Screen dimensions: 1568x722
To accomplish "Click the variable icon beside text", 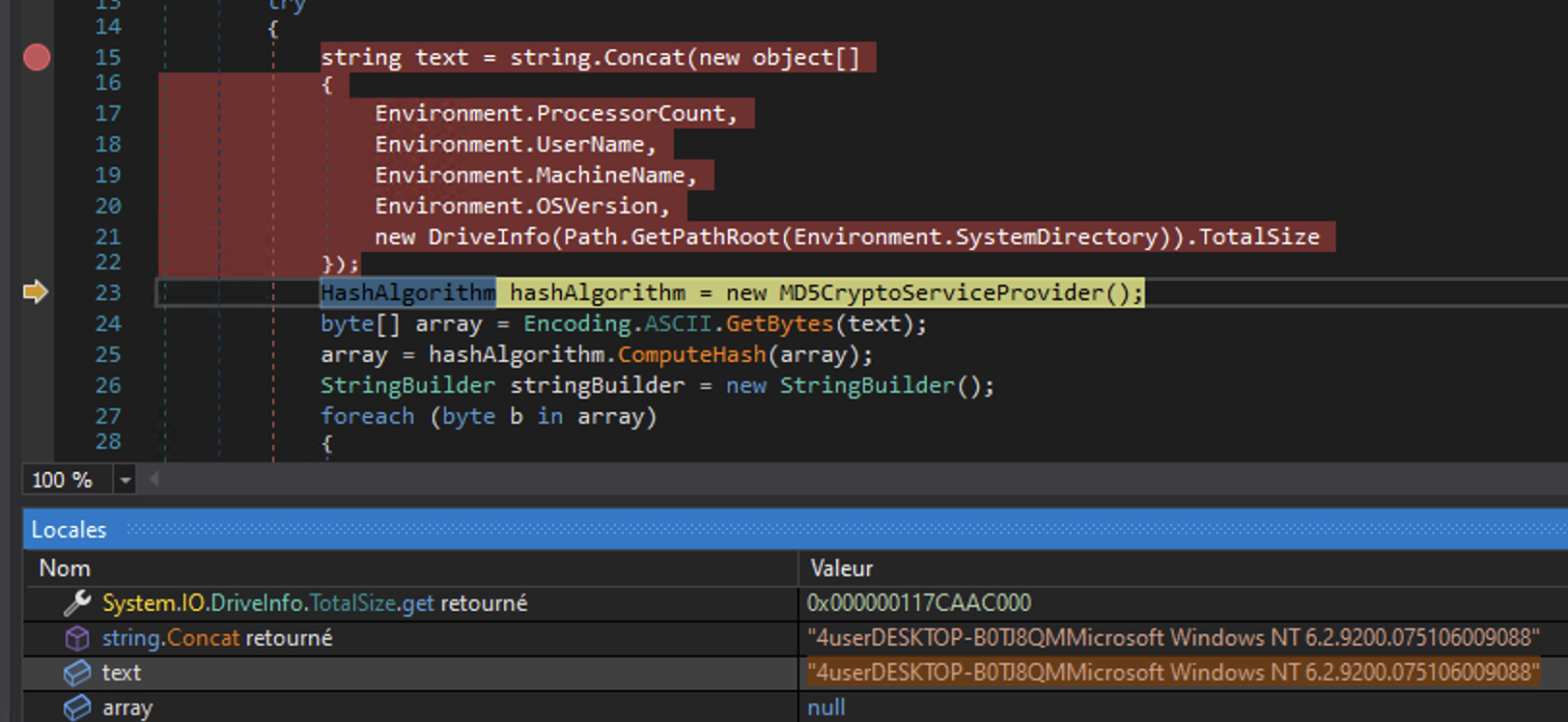I will (77, 673).
